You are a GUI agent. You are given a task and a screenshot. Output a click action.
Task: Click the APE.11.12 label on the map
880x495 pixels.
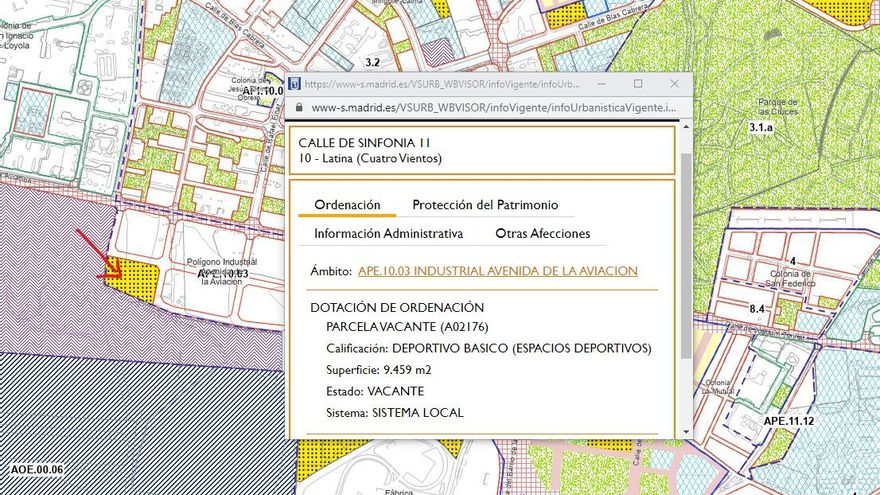[789, 420]
